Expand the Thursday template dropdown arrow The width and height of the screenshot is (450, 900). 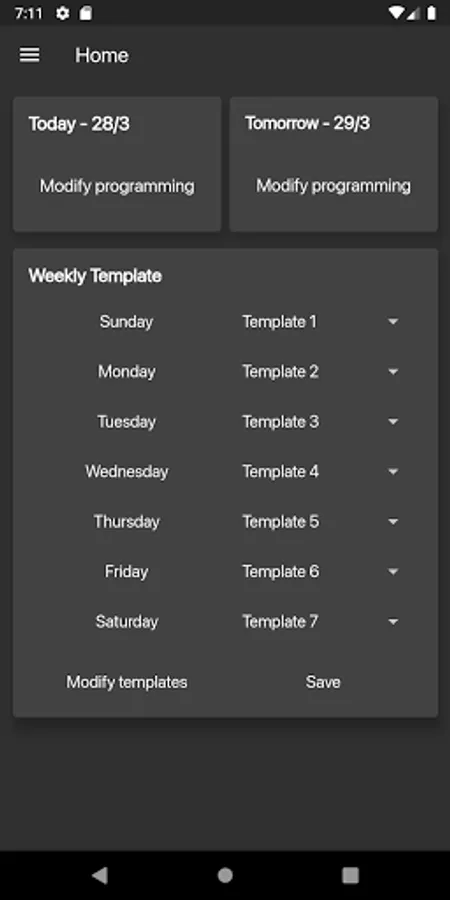pos(393,522)
